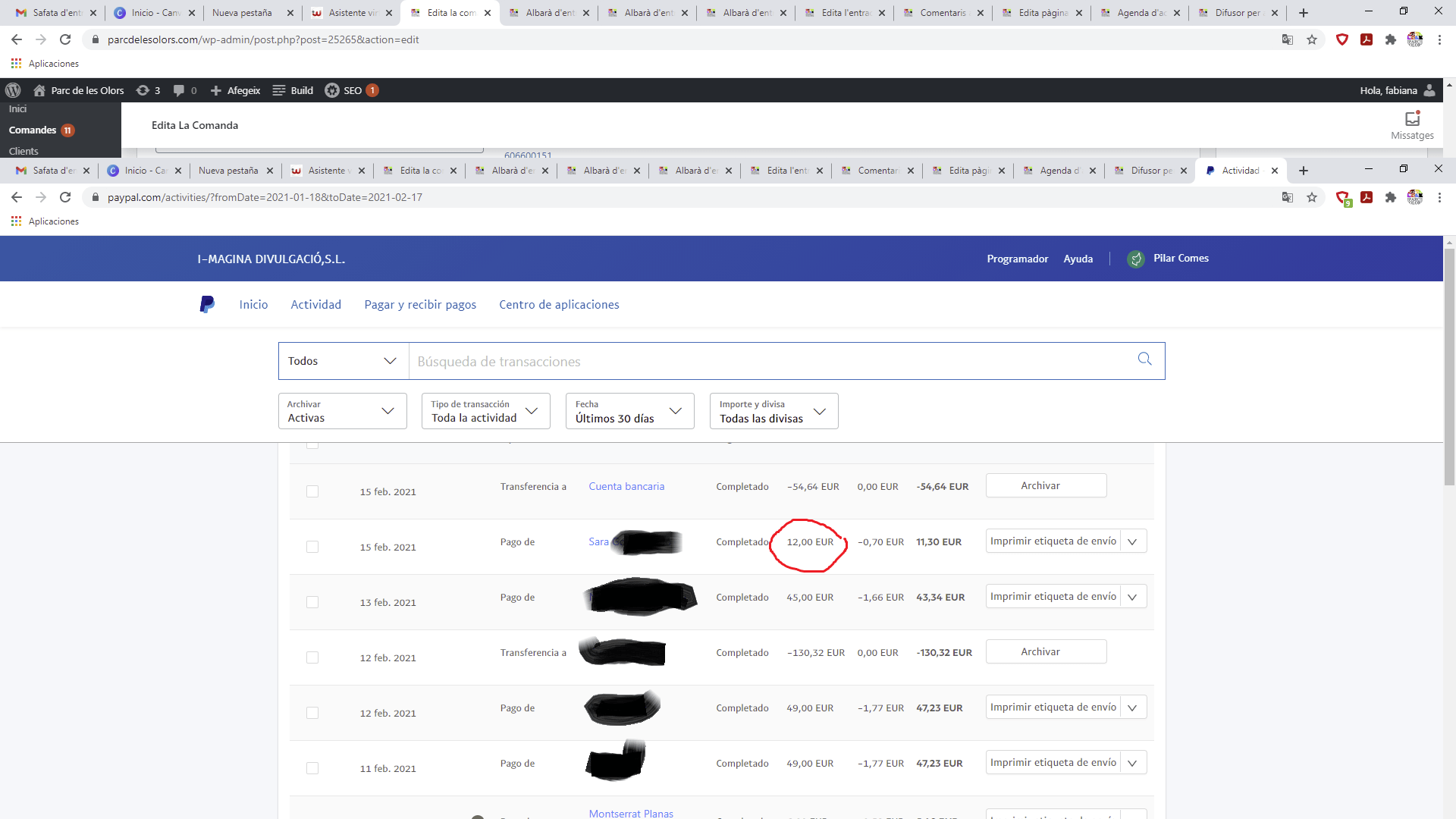Click the search magnifier icon in transactions box
This screenshot has height=819, width=1456.
pyautogui.click(x=1145, y=359)
